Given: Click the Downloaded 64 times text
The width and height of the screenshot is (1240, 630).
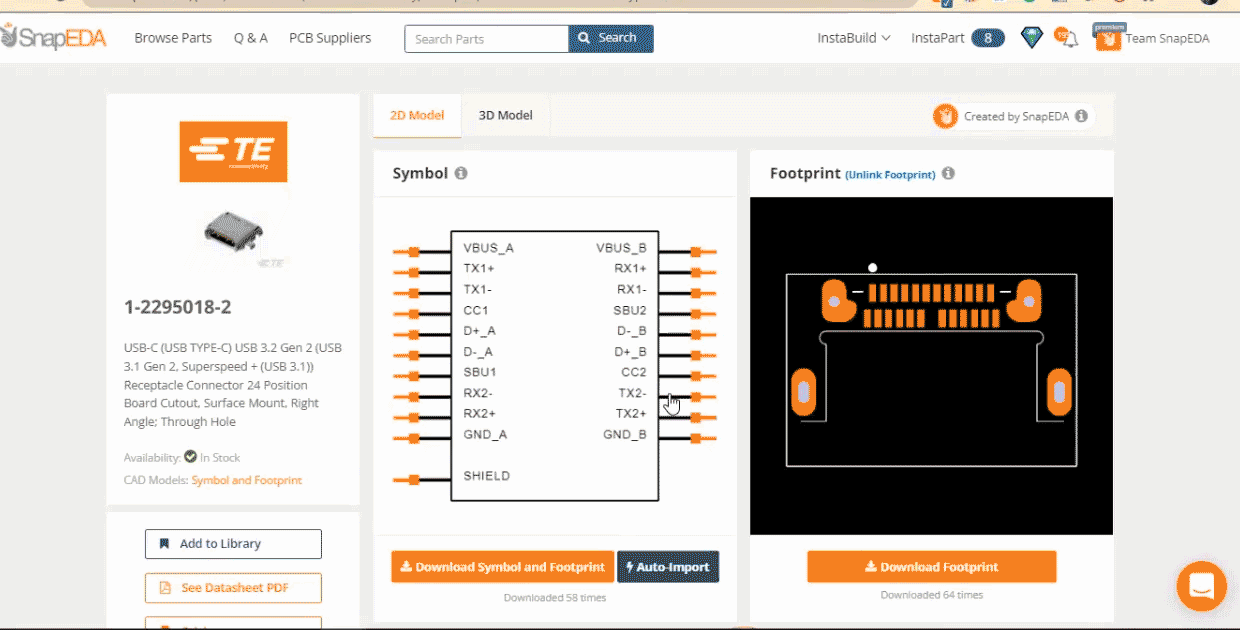Looking at the screenshot, I should pyautogui.click(x=932, y=595).
